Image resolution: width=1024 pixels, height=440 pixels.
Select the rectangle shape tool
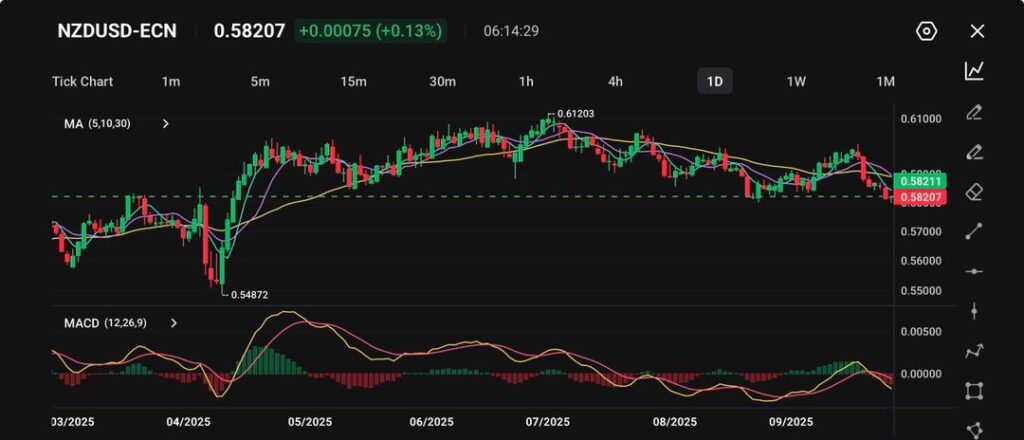[x=975, y=391]
